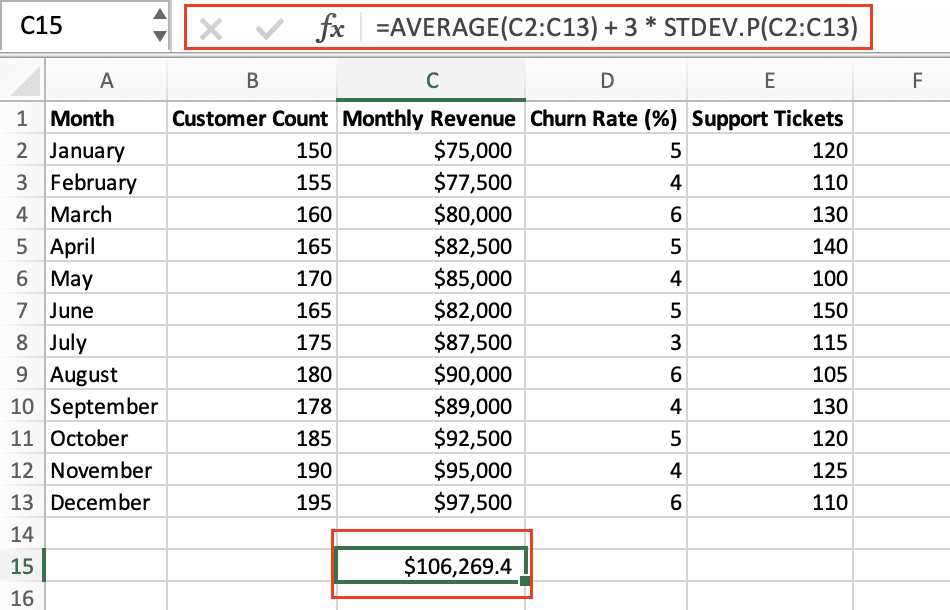Select customer count 170 for May
This screenshot has height=610, width=950.
coord(252,278)
